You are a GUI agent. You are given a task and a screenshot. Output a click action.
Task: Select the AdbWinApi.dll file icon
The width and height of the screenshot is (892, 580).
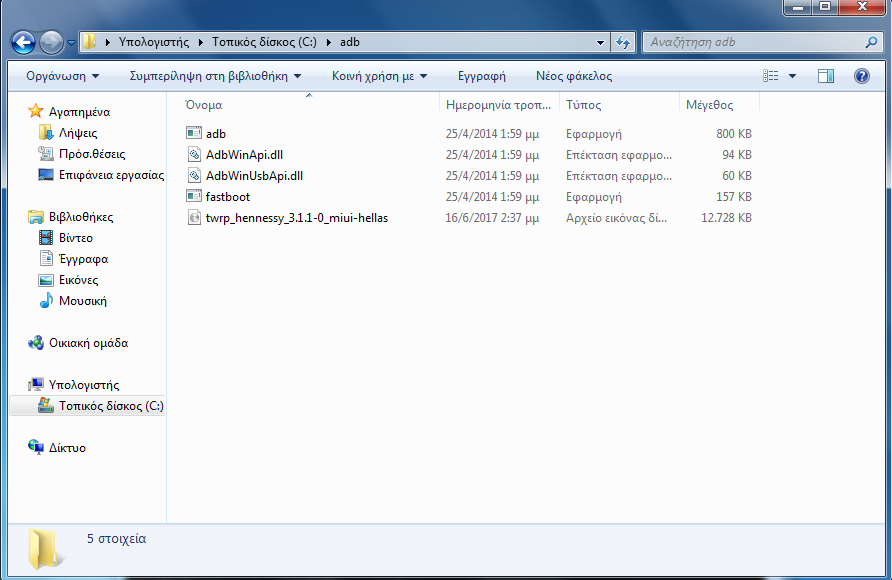(194, 155)
